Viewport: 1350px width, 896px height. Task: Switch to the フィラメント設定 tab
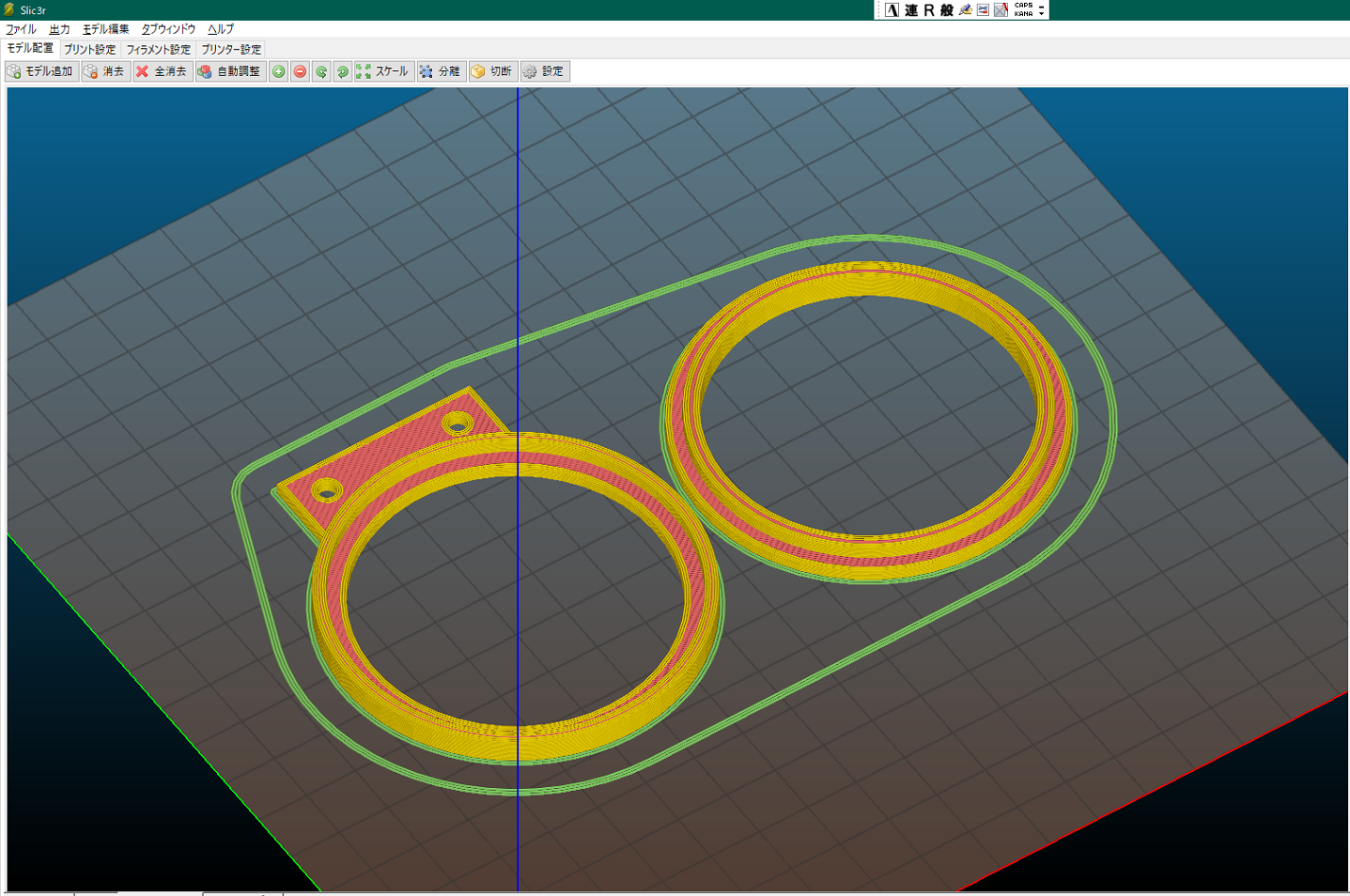[x=159, y=49]
